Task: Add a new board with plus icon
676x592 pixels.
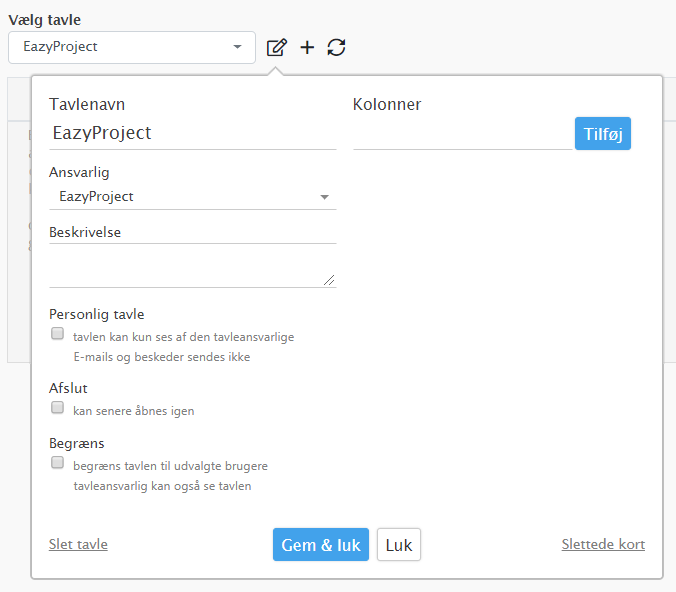Action: 307,47
